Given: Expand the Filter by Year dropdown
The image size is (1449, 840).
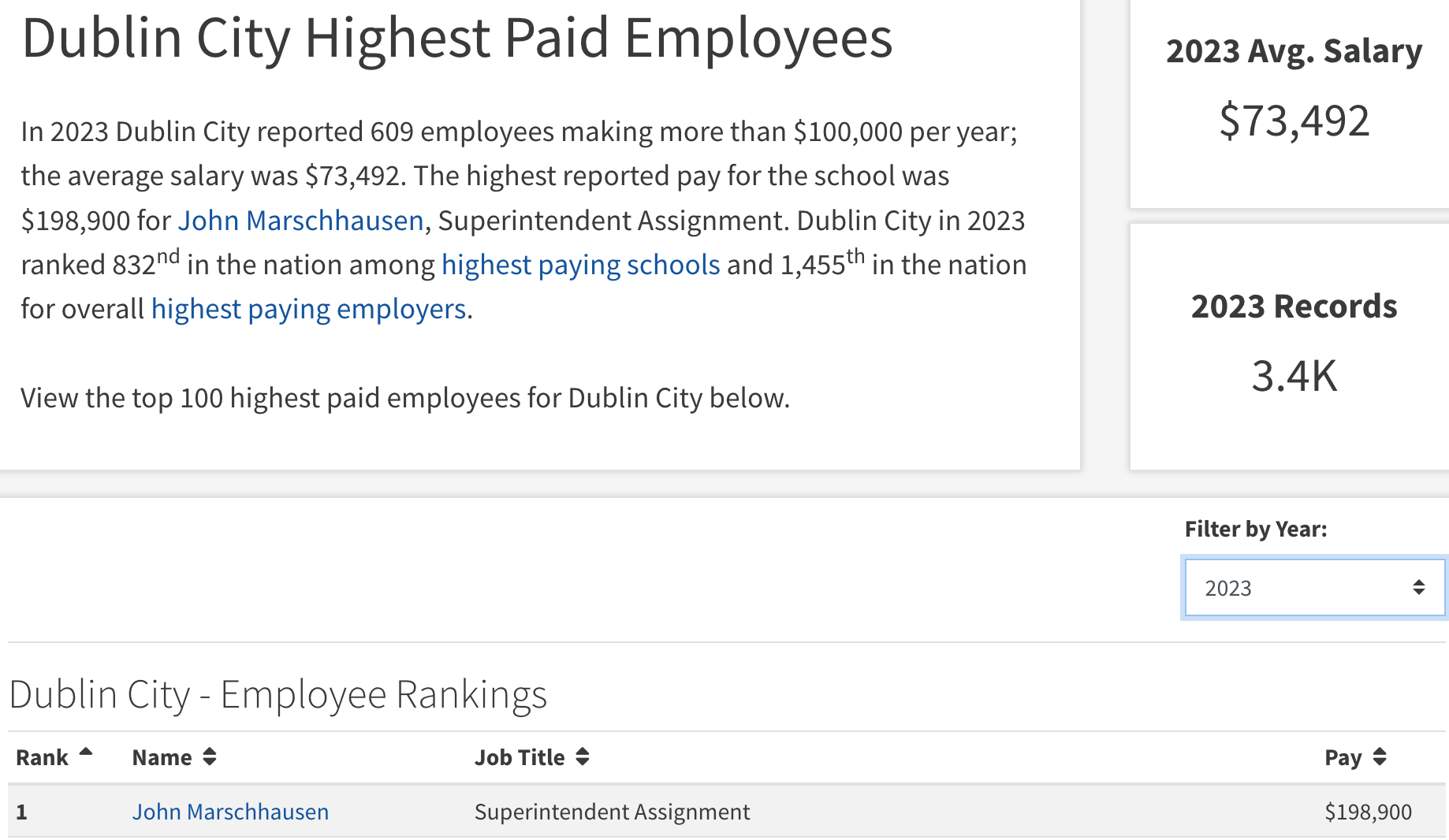Looking at the screenshot, I should tap(1314, 588).
